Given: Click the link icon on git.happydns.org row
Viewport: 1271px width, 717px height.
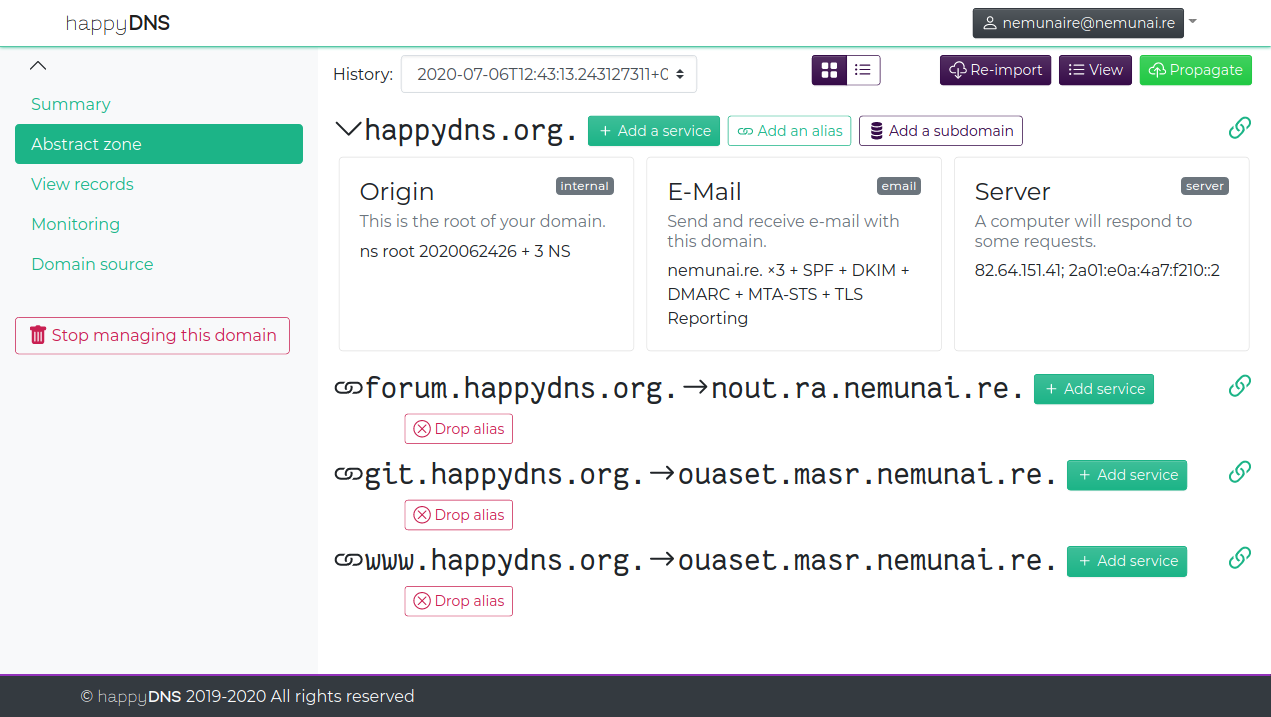Looking at the screenshot, I should (x=1239, y=472).
